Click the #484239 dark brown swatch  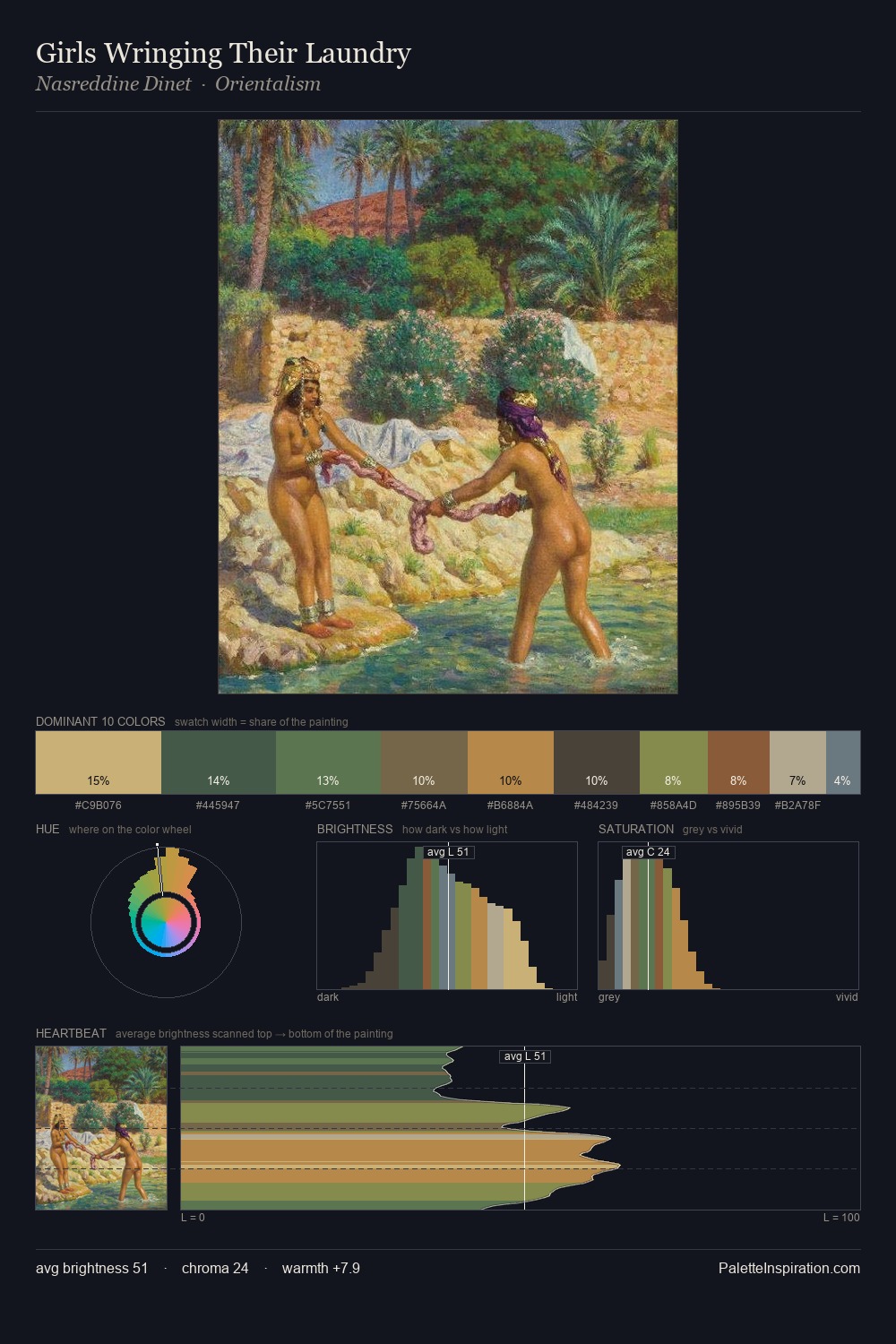[x=597, y=762]
